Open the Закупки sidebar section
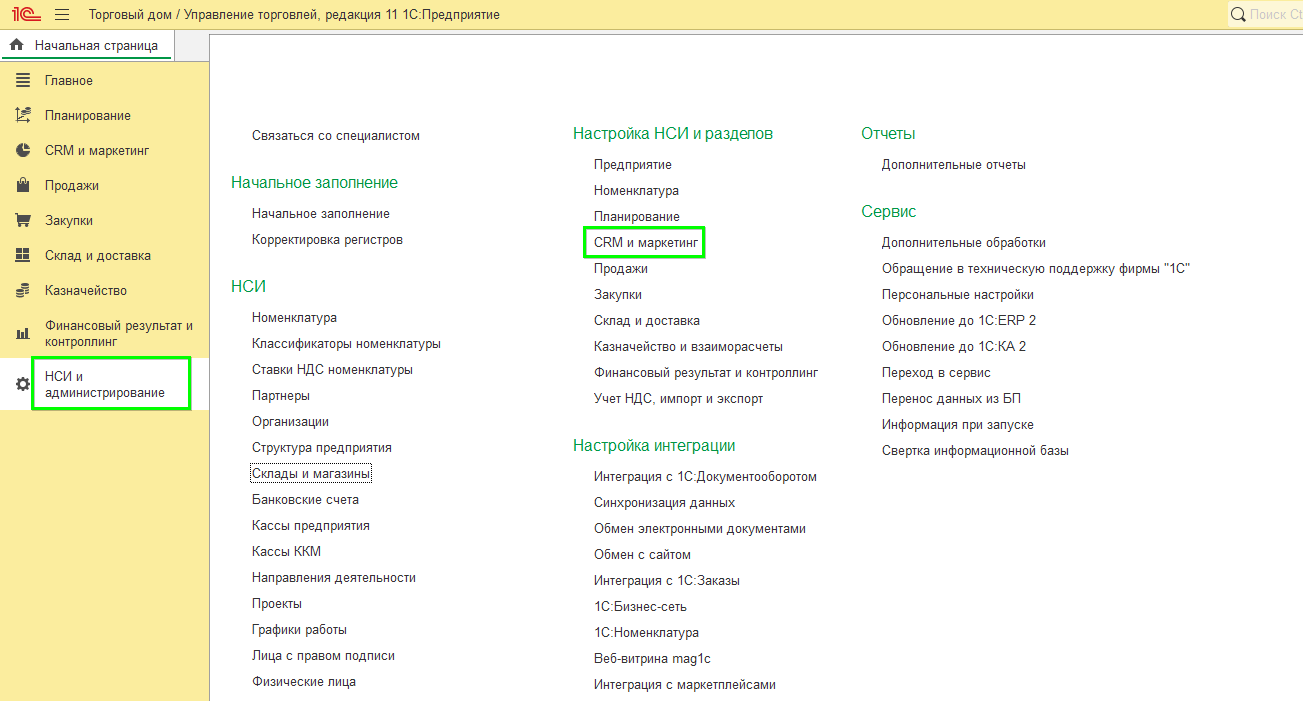Screen dimensions: 1303x701 click(x=69, y=220)
